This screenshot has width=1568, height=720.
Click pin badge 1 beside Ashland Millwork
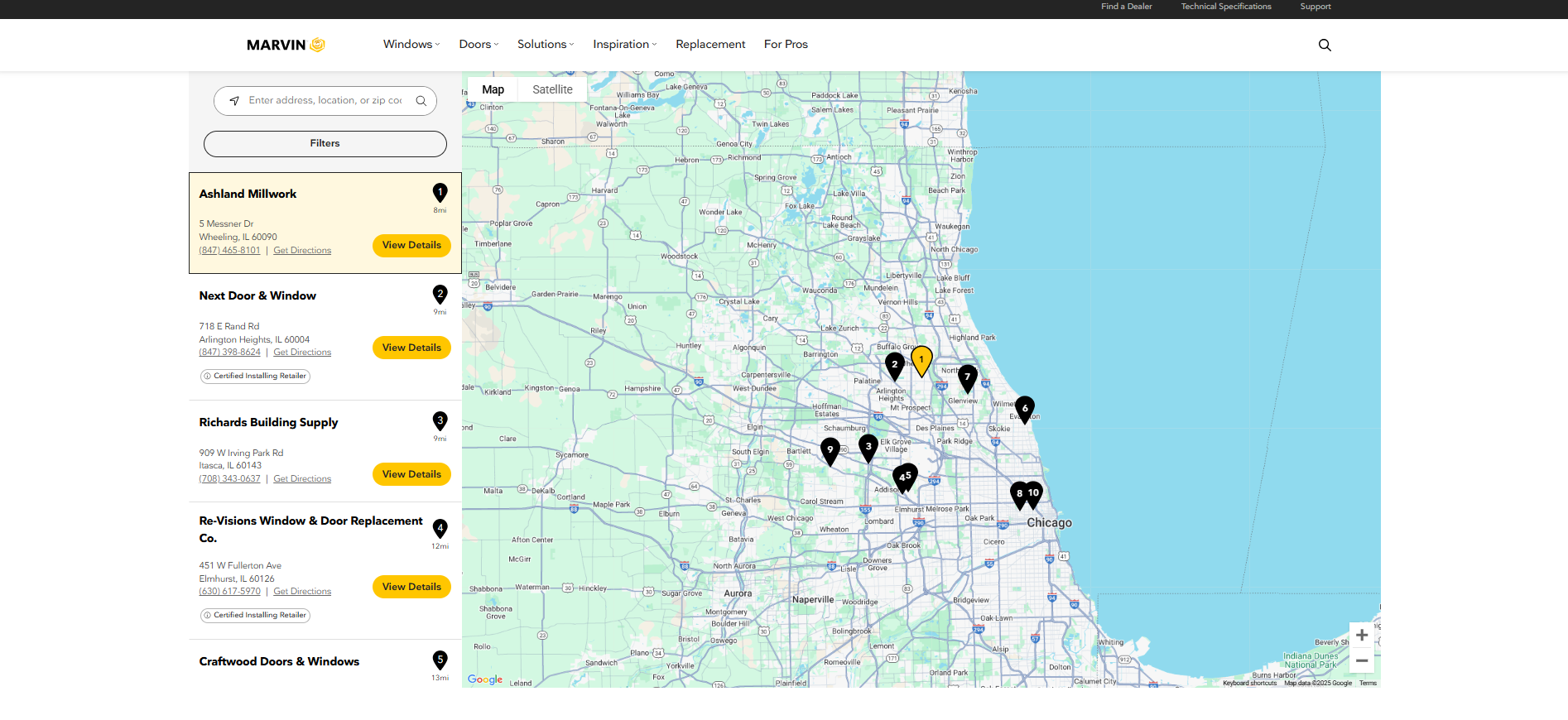pos(440,193)
